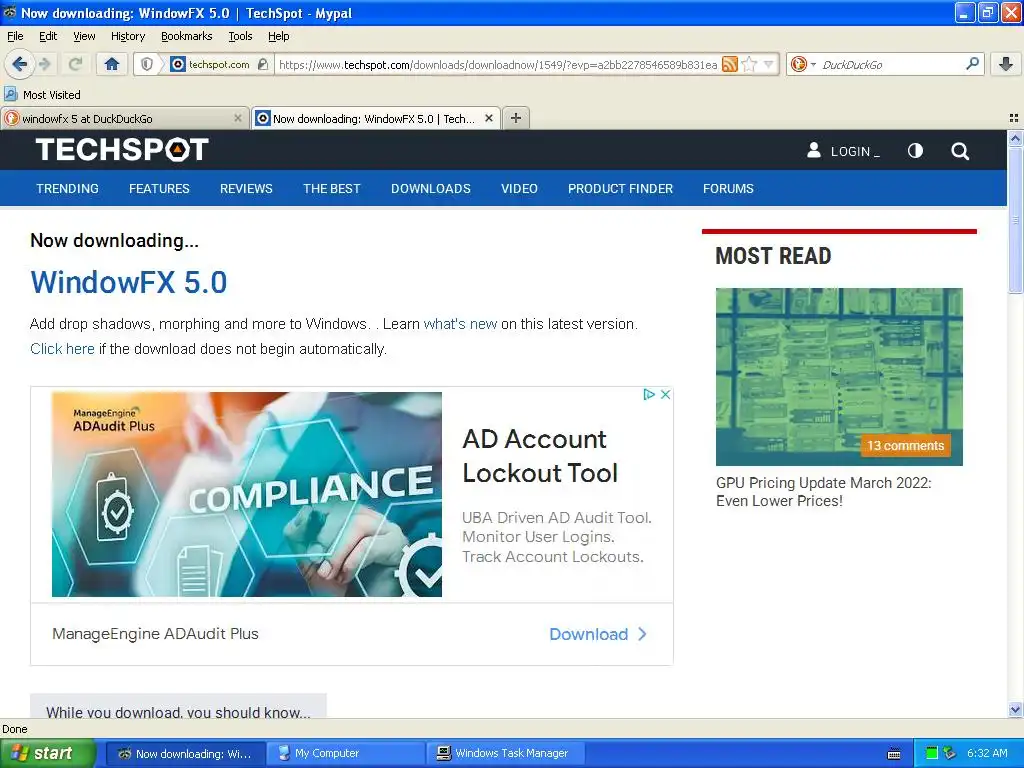Go forward with the forward arrow button
This screenshot has height=768, width=1024.
44,64
